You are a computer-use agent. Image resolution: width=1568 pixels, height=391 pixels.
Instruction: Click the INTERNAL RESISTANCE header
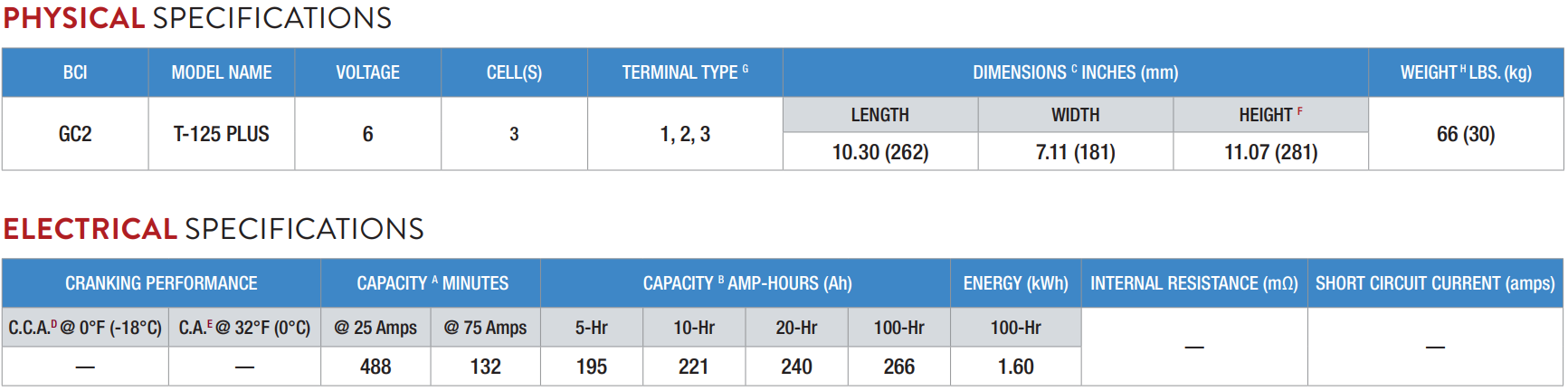[x=1194, y=283]
